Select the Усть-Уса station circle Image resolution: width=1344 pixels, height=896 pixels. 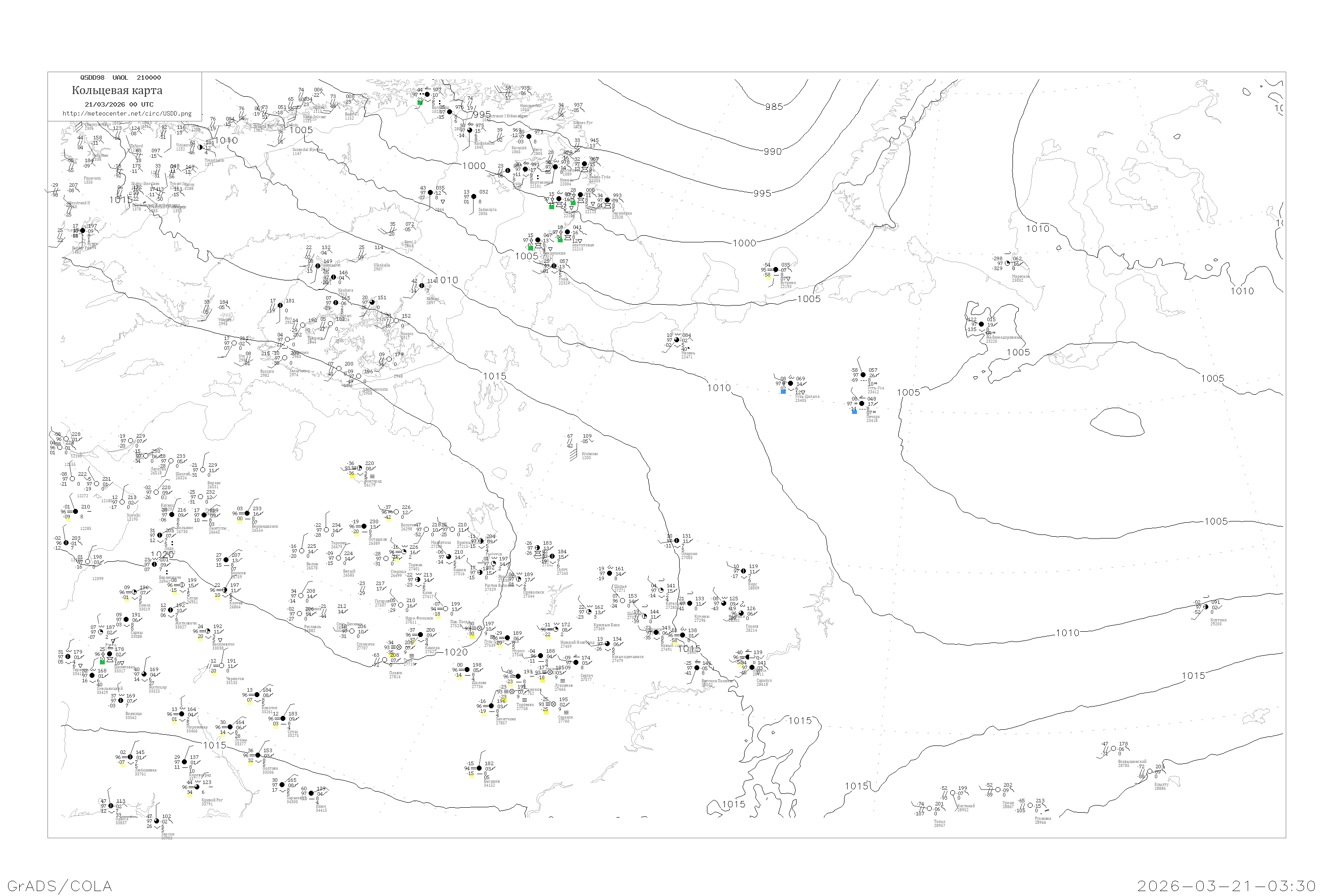(863, 375)
